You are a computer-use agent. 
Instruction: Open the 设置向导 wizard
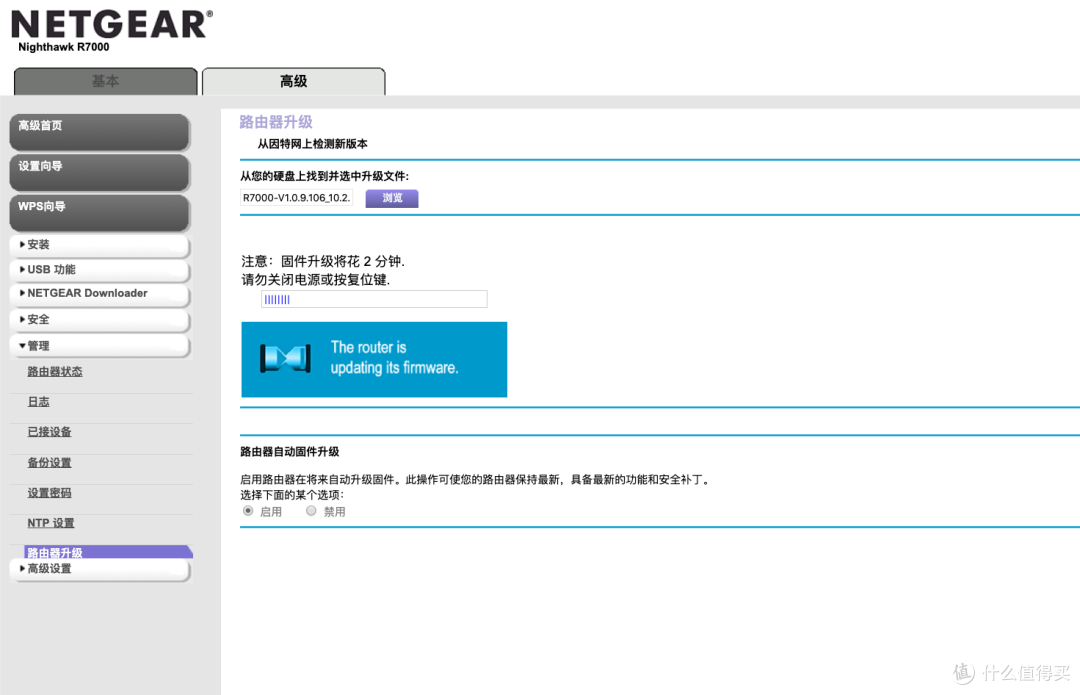click(x=99, y=172)
